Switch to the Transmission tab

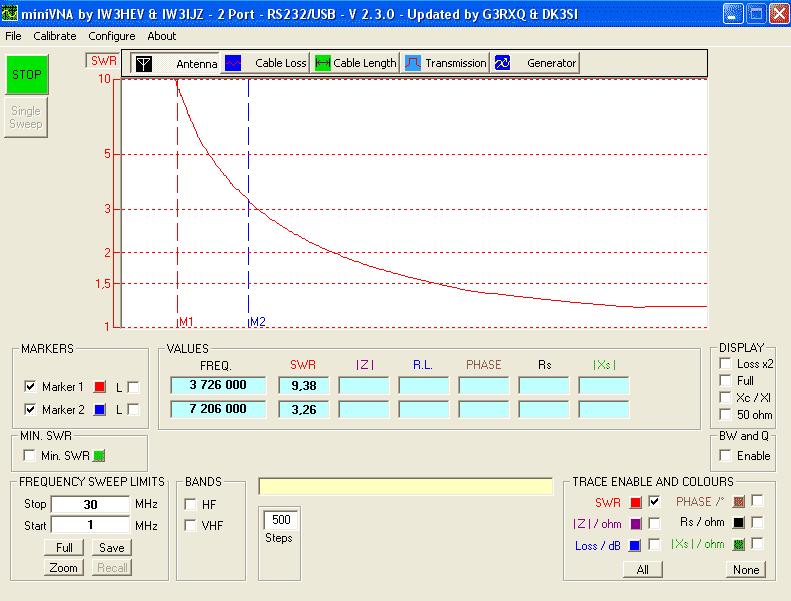click(x=445, y=63)
